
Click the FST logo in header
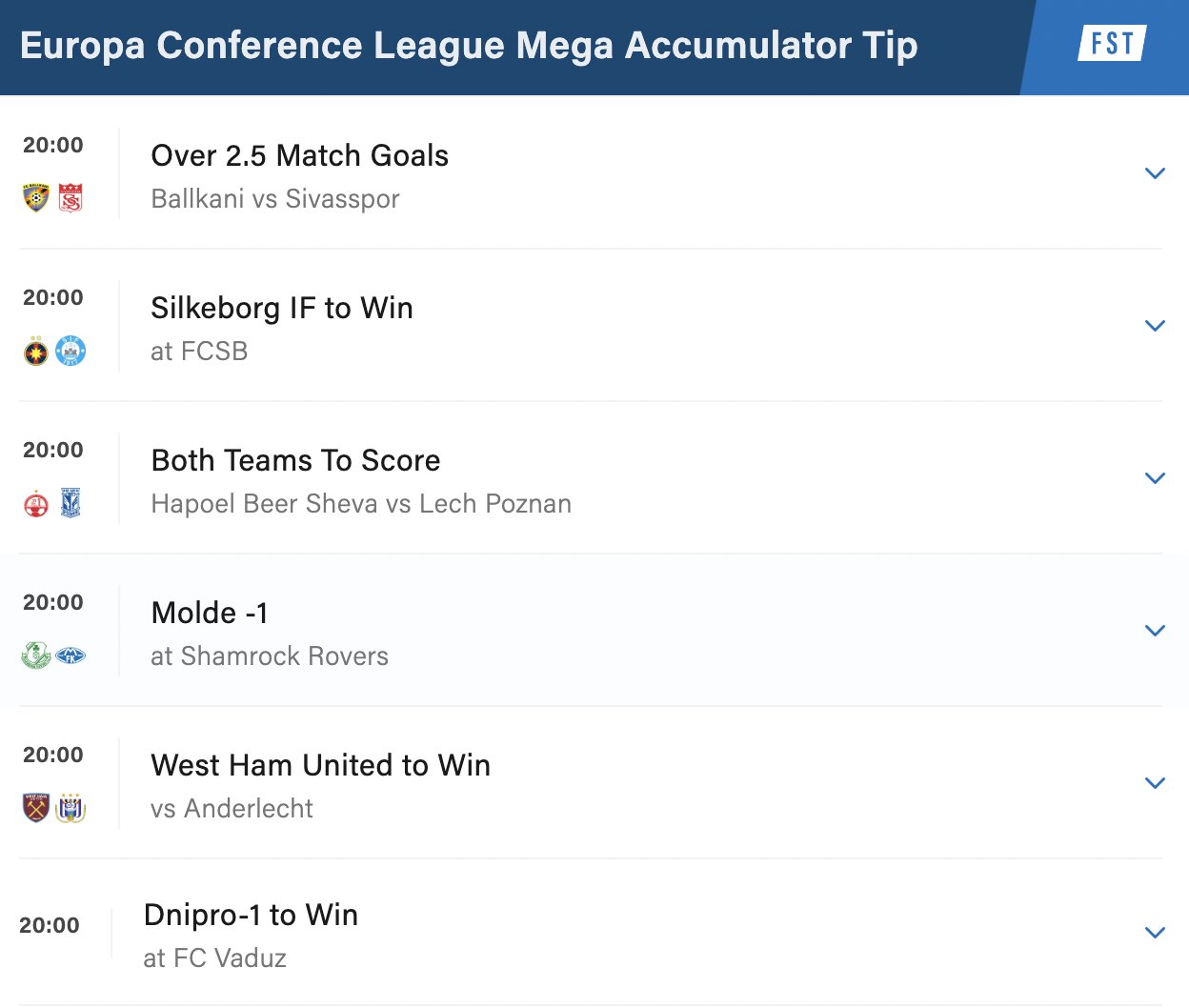tap(1112, 43)
